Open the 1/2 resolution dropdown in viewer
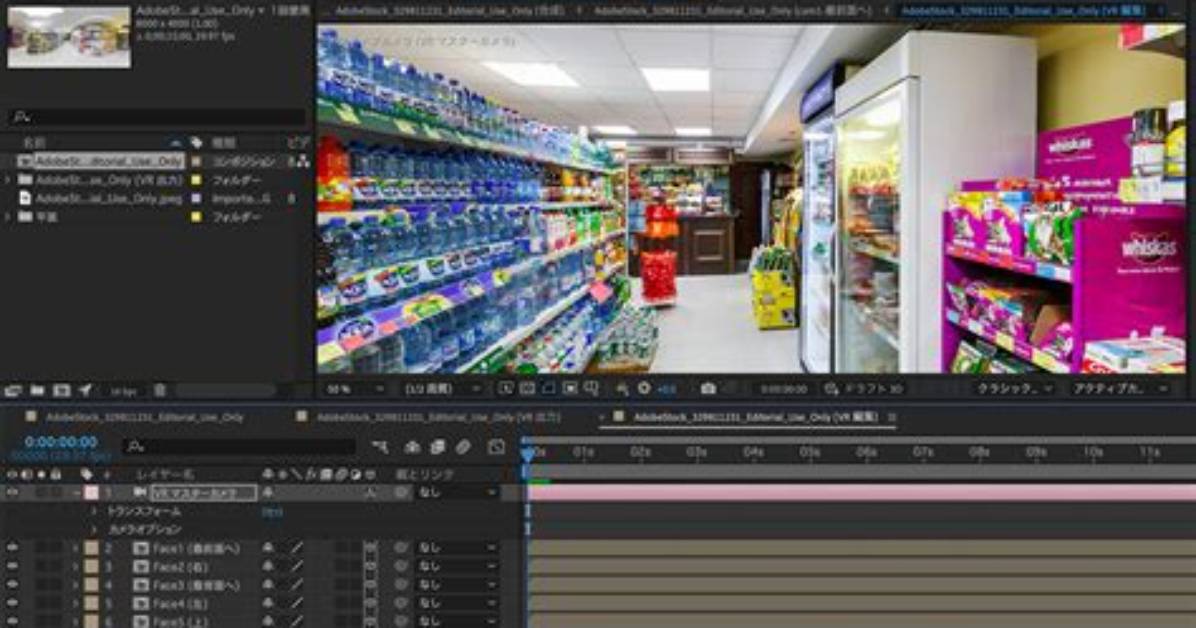Viewport: 1196px width, 628px height. pos(442,389)
